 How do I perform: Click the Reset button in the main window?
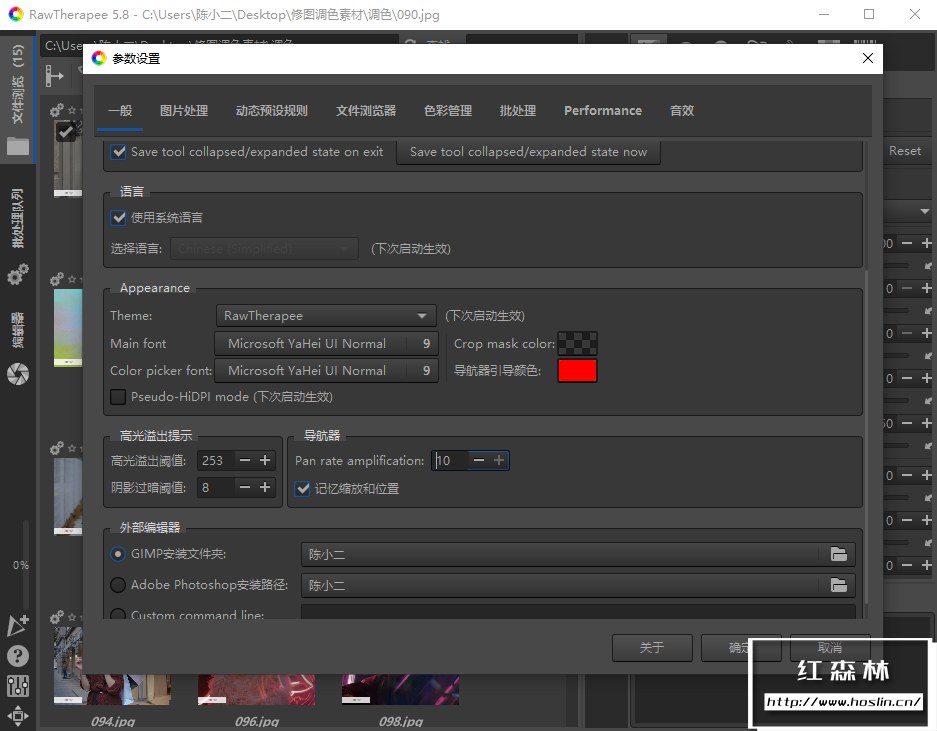pos(905,151)
